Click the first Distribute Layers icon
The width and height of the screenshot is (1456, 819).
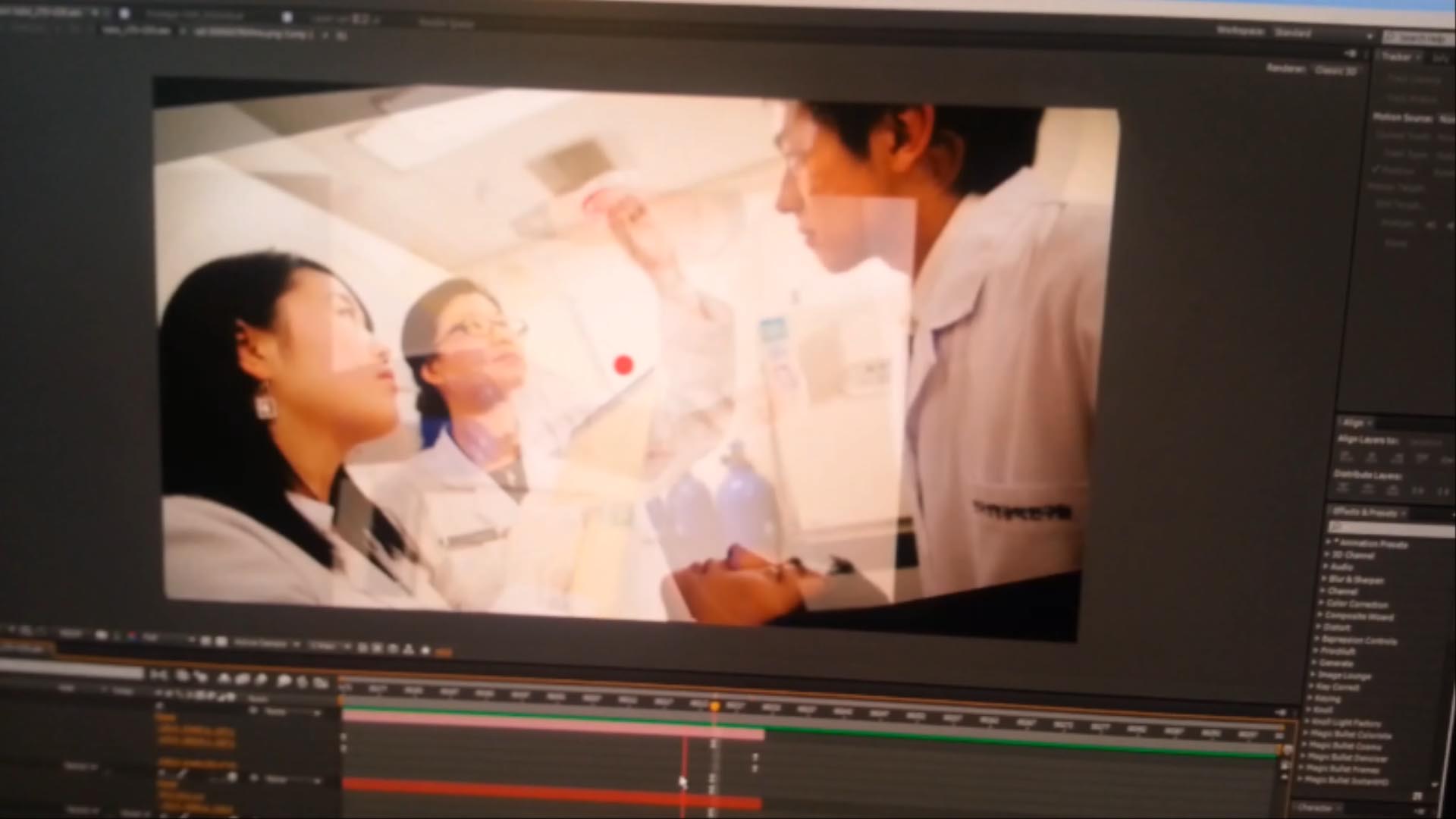click(1343, 489)
